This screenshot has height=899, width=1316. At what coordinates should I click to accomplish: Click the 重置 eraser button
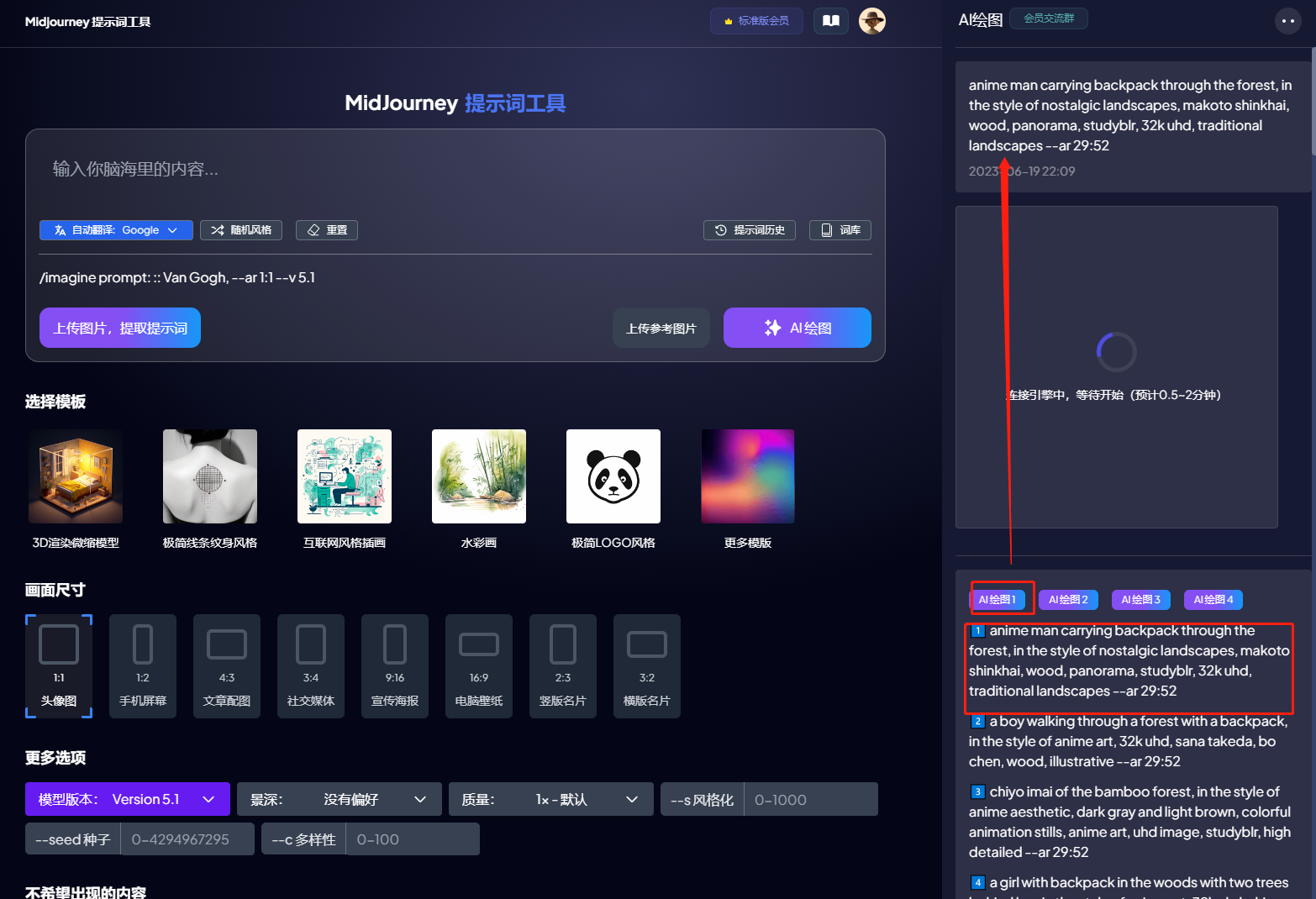(x=327, y=230)
